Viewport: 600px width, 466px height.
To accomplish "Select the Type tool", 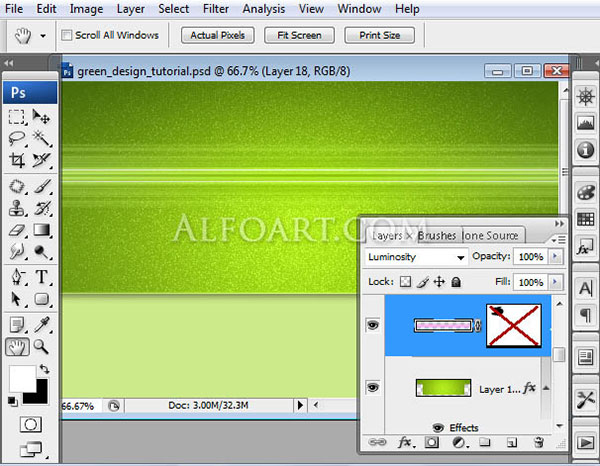I will (42, 277).
